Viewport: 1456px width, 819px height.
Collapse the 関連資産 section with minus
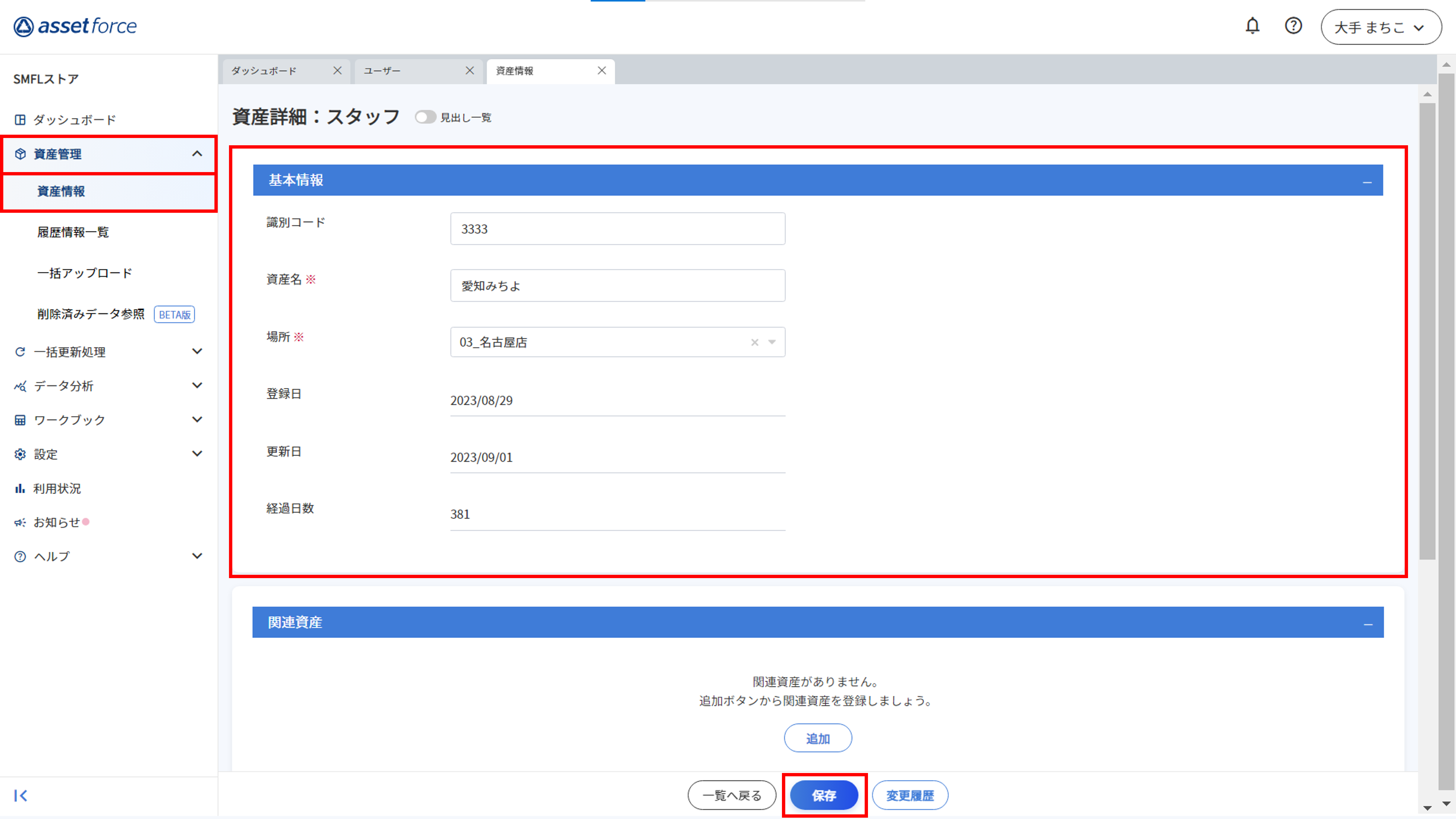1368,624
